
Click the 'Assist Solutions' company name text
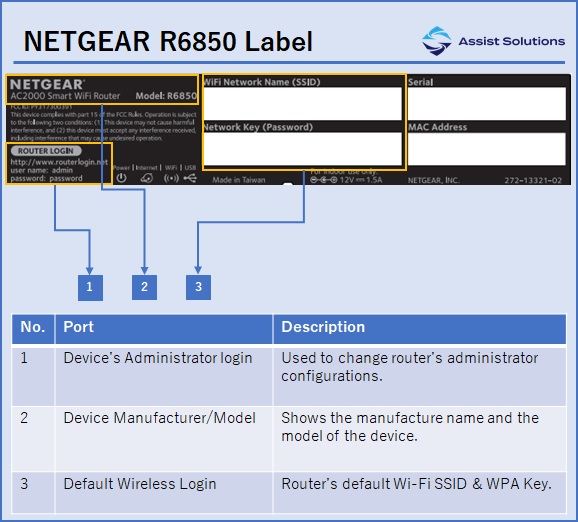(511, 41)
